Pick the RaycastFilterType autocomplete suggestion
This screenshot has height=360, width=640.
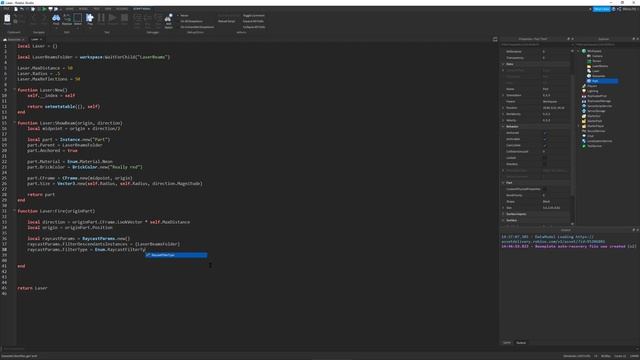(x=176, y=255)
